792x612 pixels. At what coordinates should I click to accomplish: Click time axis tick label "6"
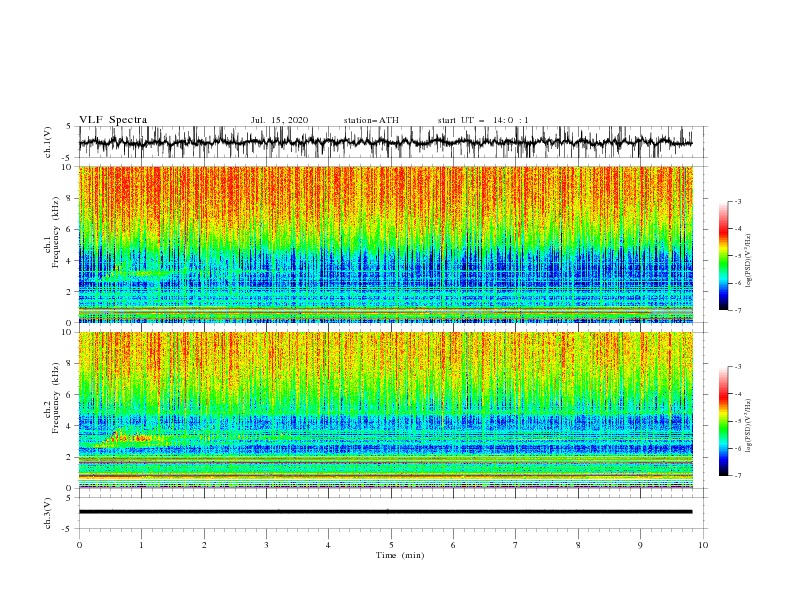point(453,545)
